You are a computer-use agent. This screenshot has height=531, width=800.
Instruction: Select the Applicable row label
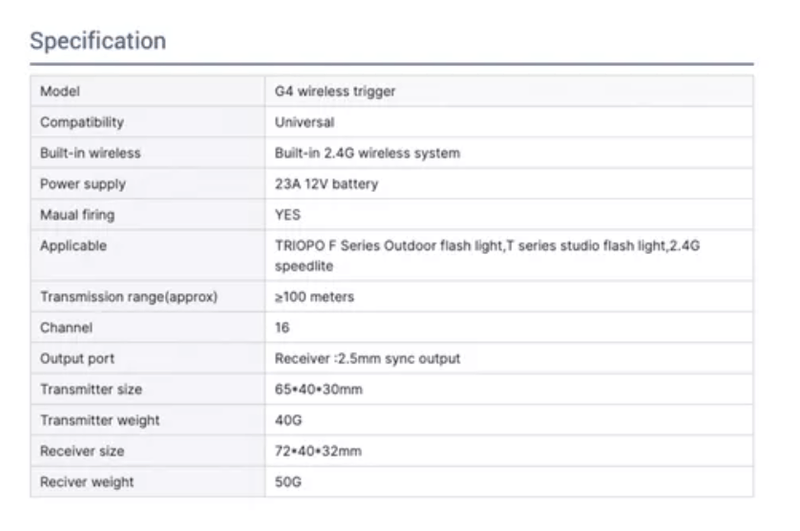tap(73, 246)
